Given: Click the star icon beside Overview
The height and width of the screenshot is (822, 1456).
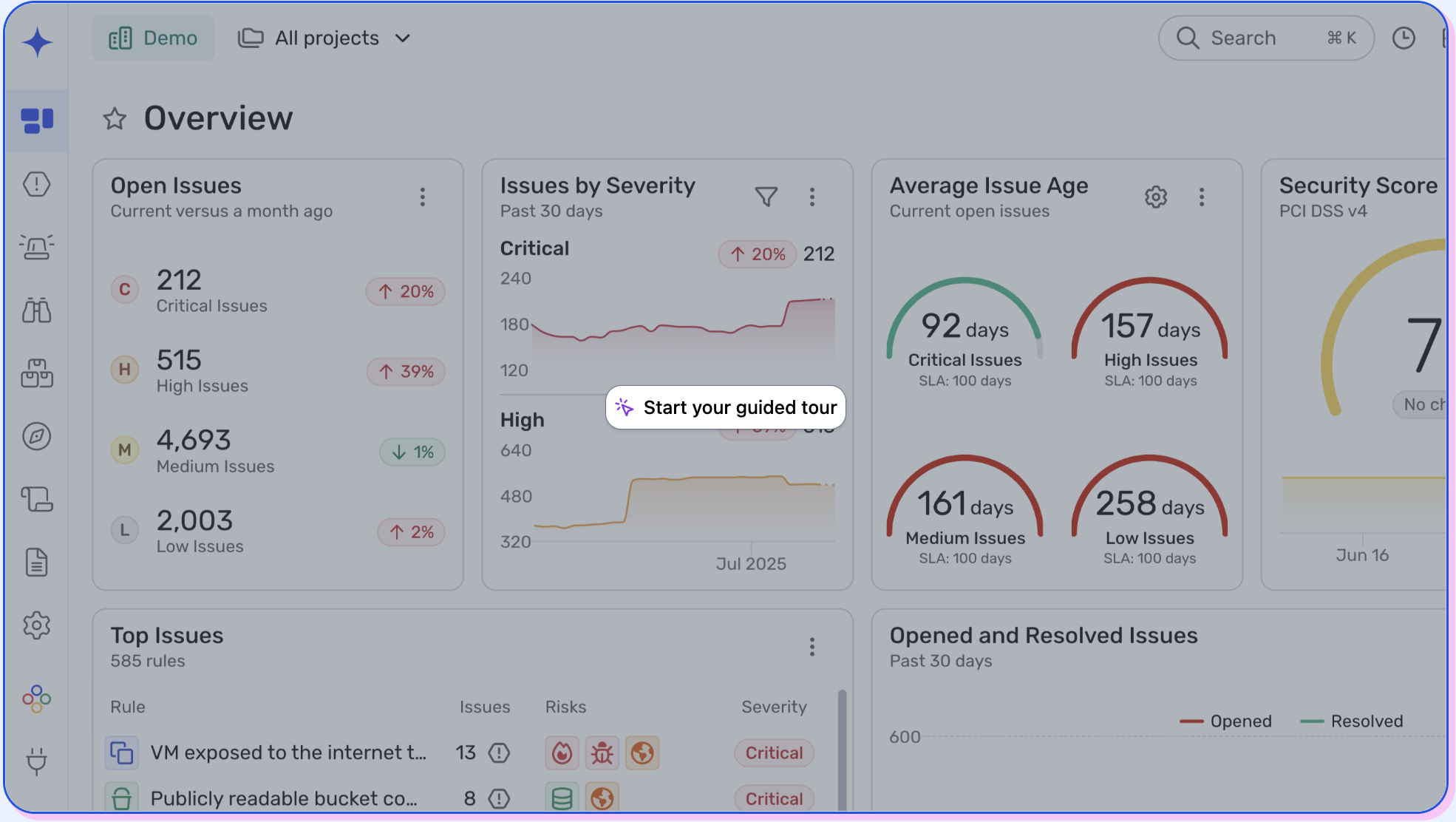Looking at the screenshot, I should tap(115, 119).
